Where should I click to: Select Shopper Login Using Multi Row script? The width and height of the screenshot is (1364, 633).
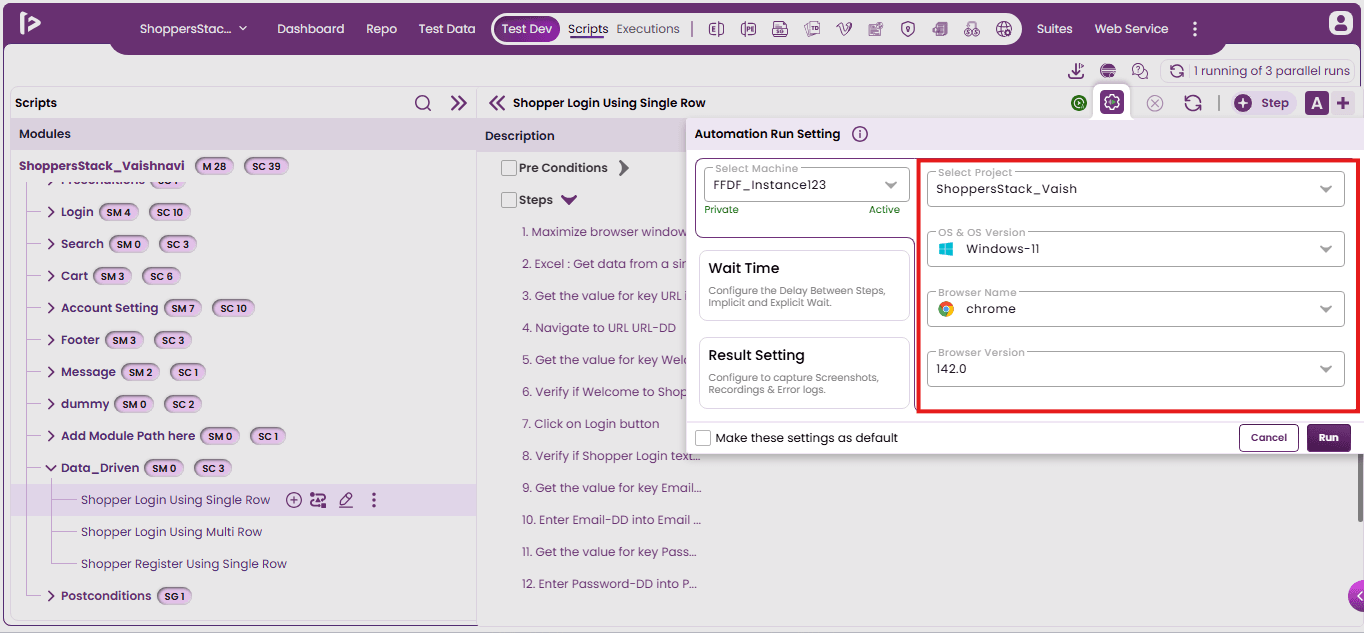[x=171, y=532]
